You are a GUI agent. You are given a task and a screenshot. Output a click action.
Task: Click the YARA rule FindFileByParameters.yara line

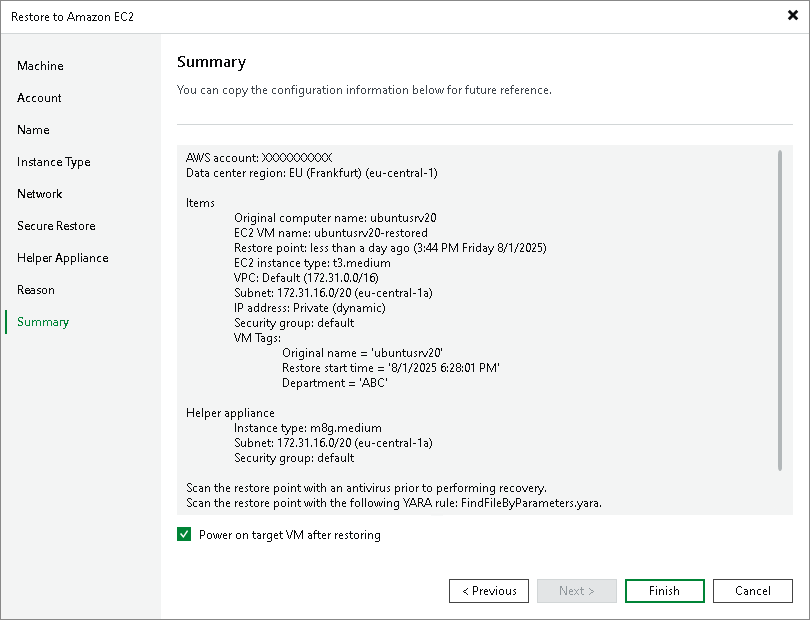click(394, 502)
